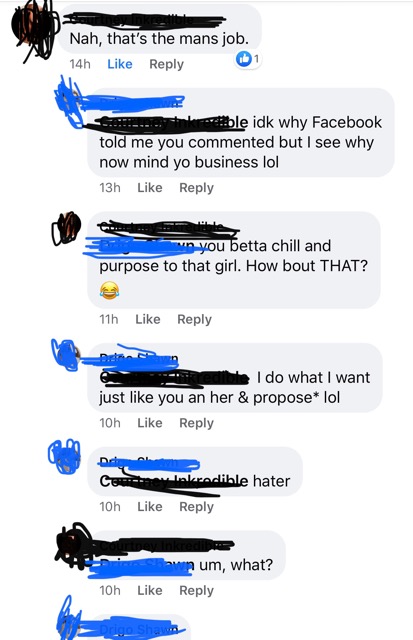Like the "I do what I want" comment
This screenshot has height=640, width=413.
coord(150,423)
